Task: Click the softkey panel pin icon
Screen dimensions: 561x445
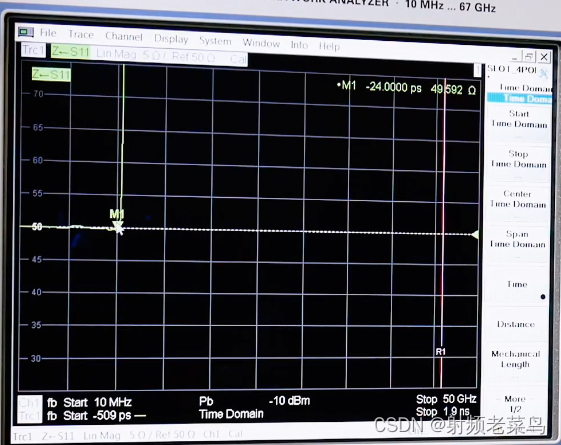Action: pos(544,73)
